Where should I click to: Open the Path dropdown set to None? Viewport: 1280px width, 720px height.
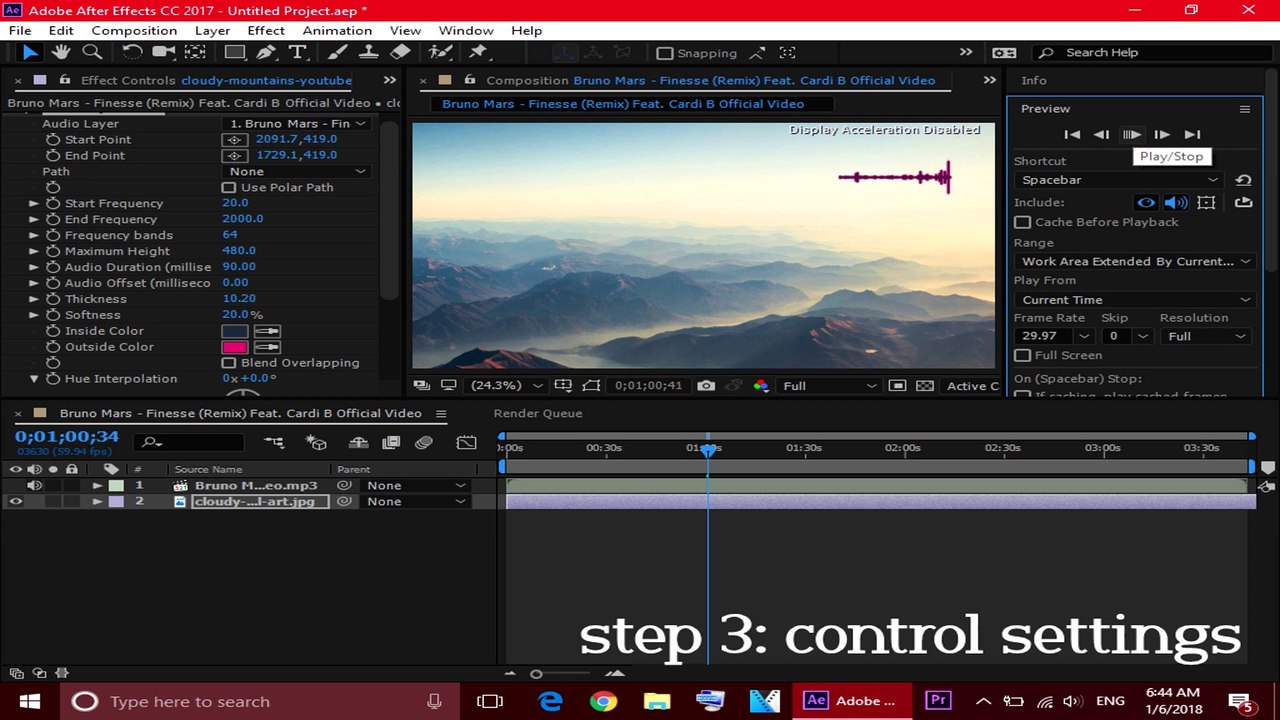click(x=297, y=172)
